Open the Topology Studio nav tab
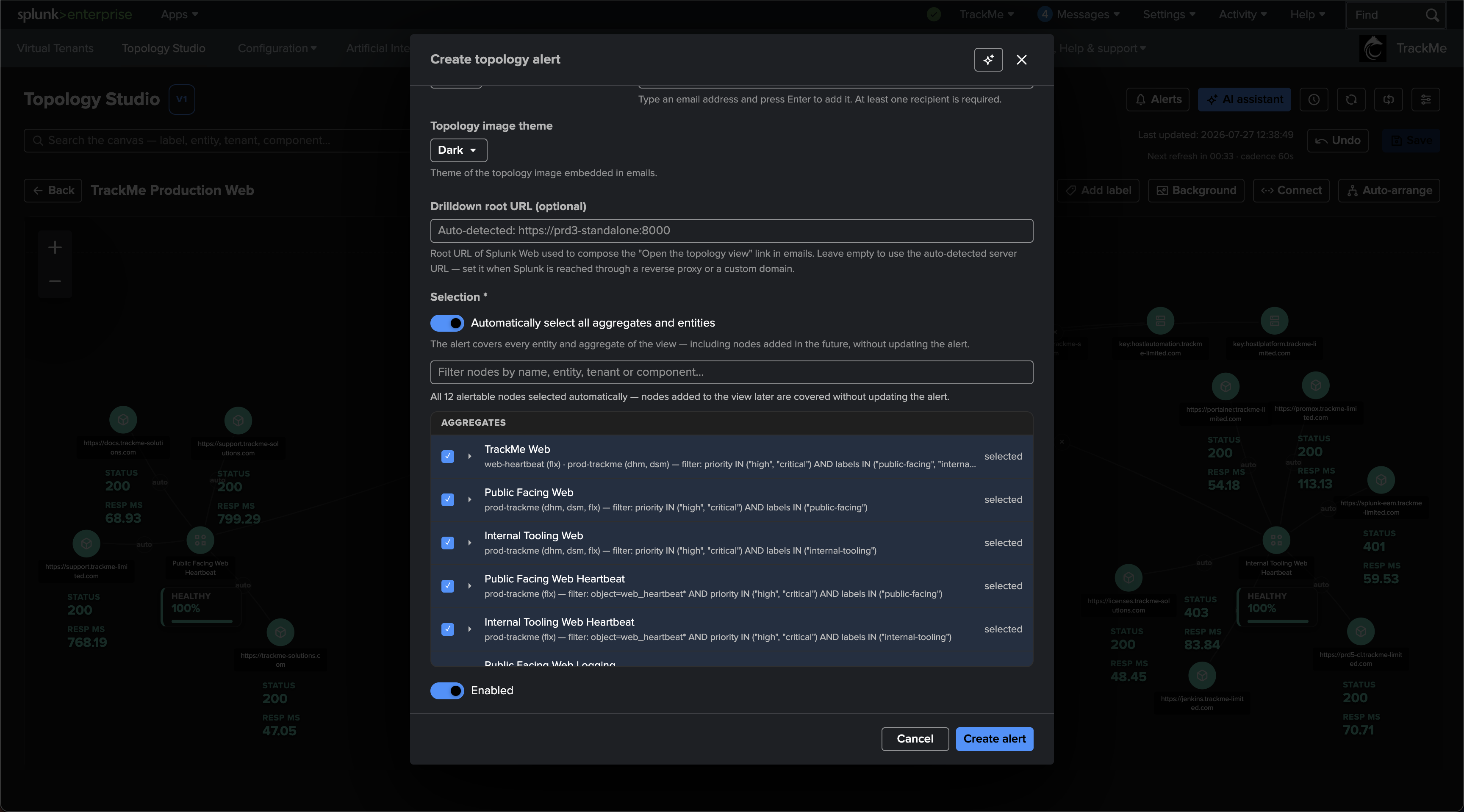Screen dimensions: 1464x812 tap(164, 48)
